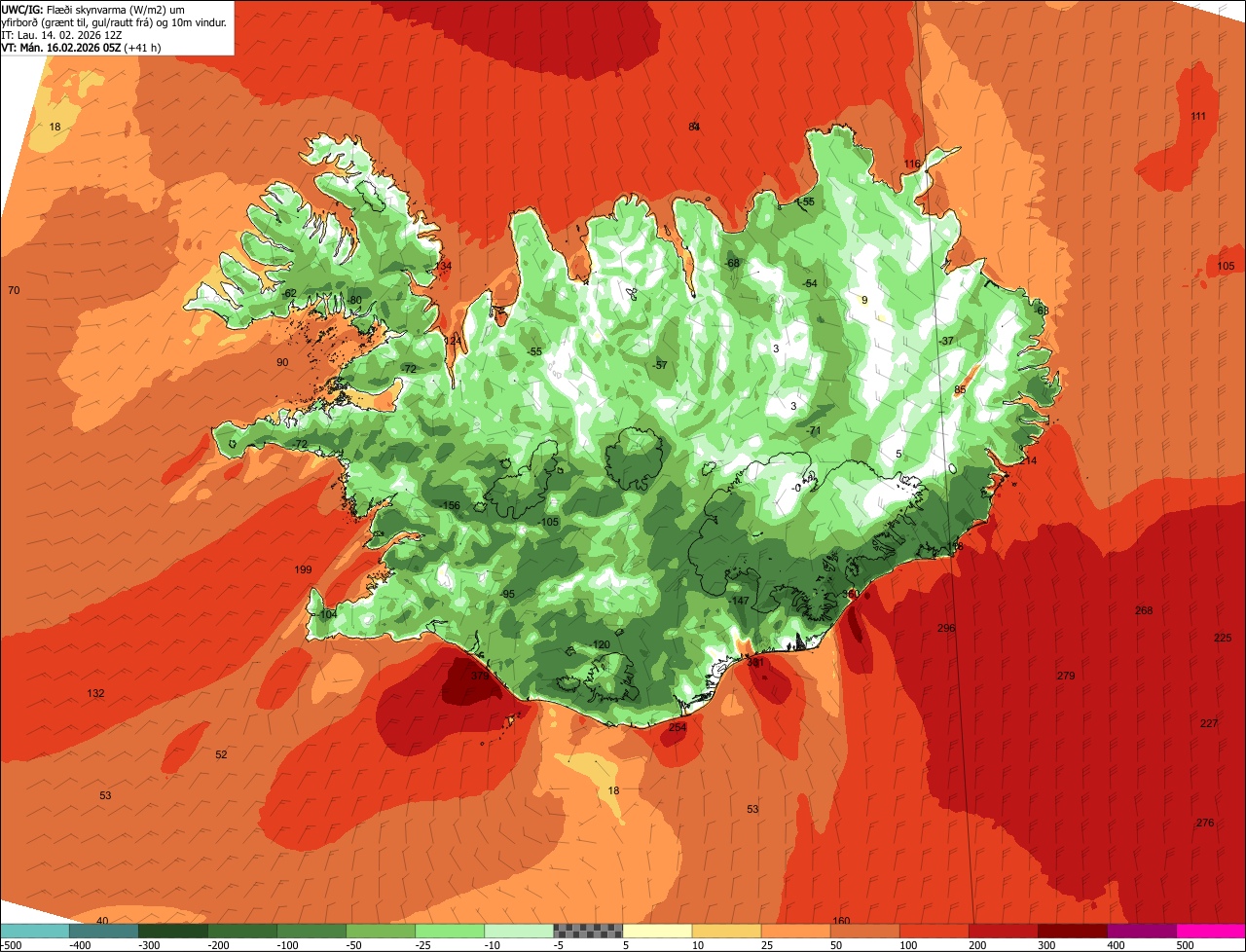
Task: Click the magenta legend swatch above 500
Action: [1211, 931]
